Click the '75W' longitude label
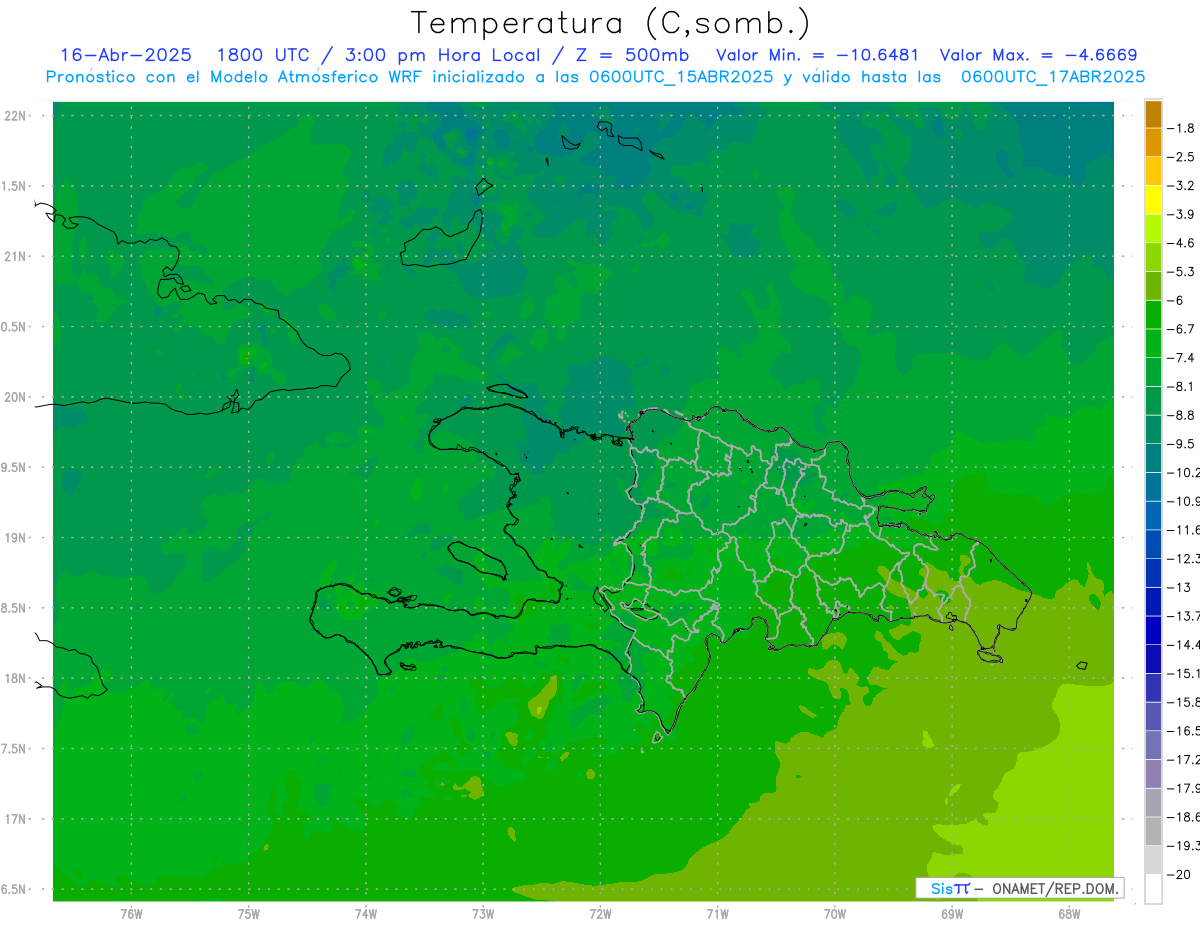The height and width of the screenshot is (927, 1200). tap(249, 913)
